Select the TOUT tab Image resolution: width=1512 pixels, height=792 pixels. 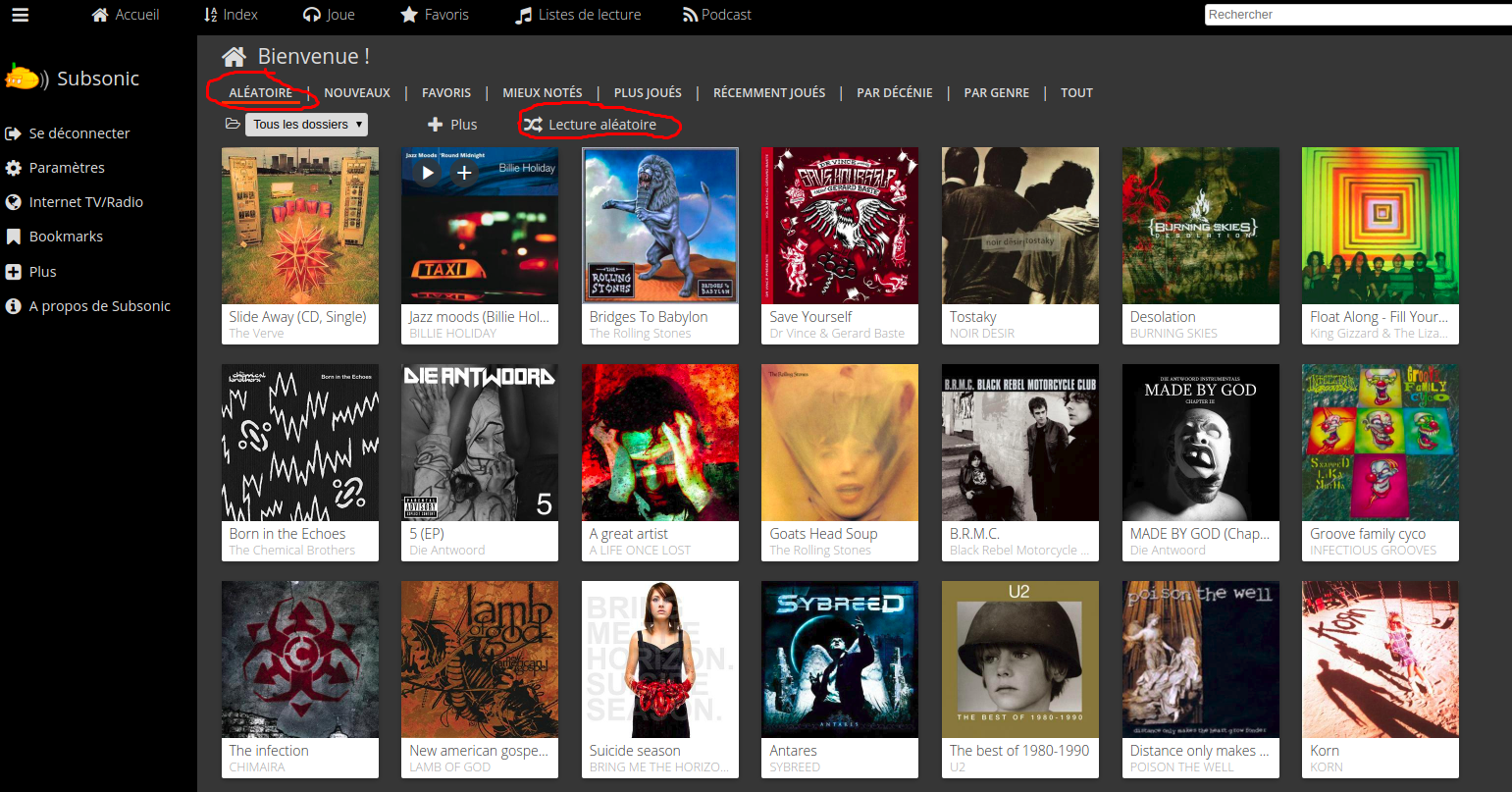[x=1076, y=93]
